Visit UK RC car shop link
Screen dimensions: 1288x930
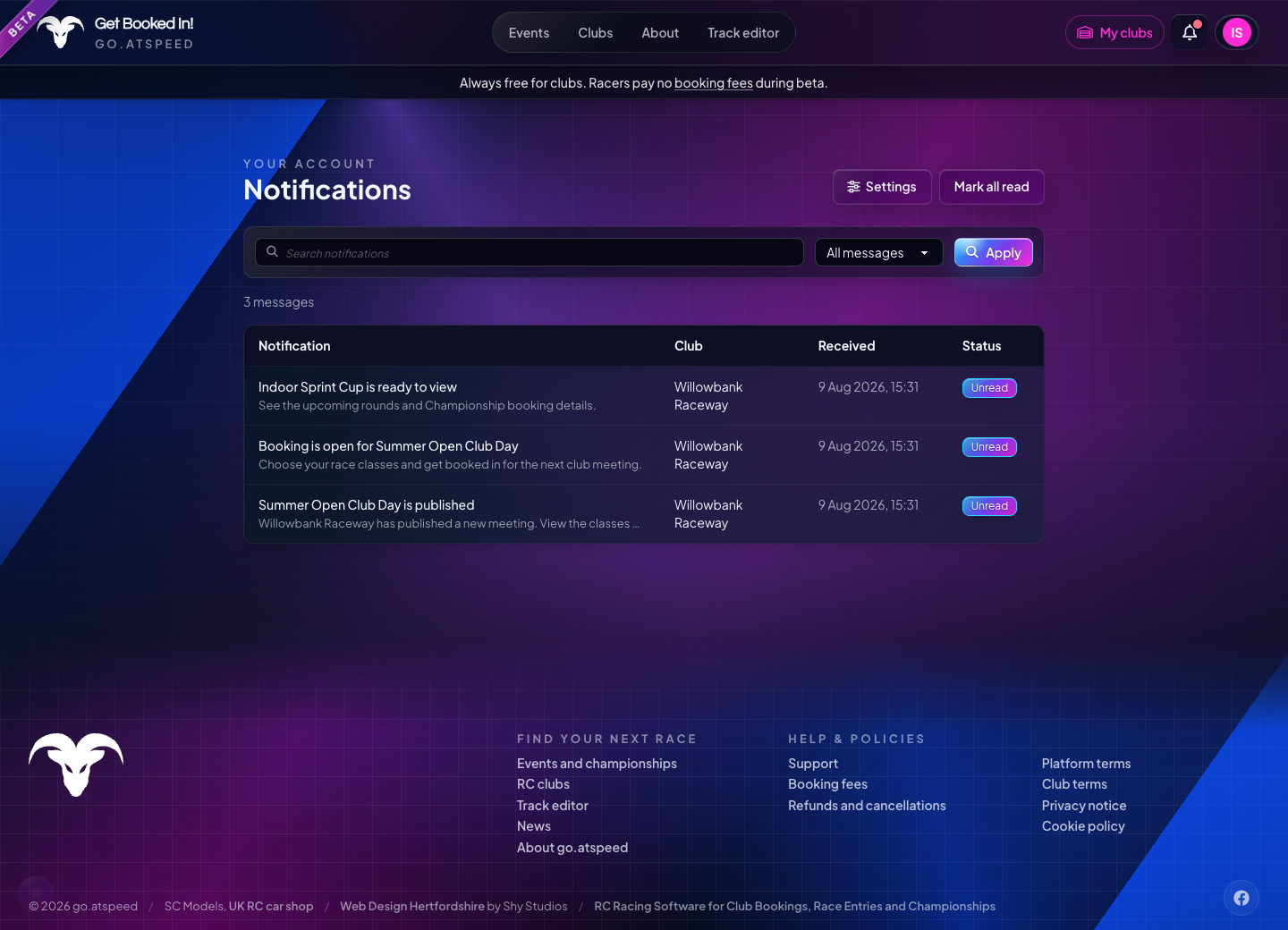(x=271, y=907)
